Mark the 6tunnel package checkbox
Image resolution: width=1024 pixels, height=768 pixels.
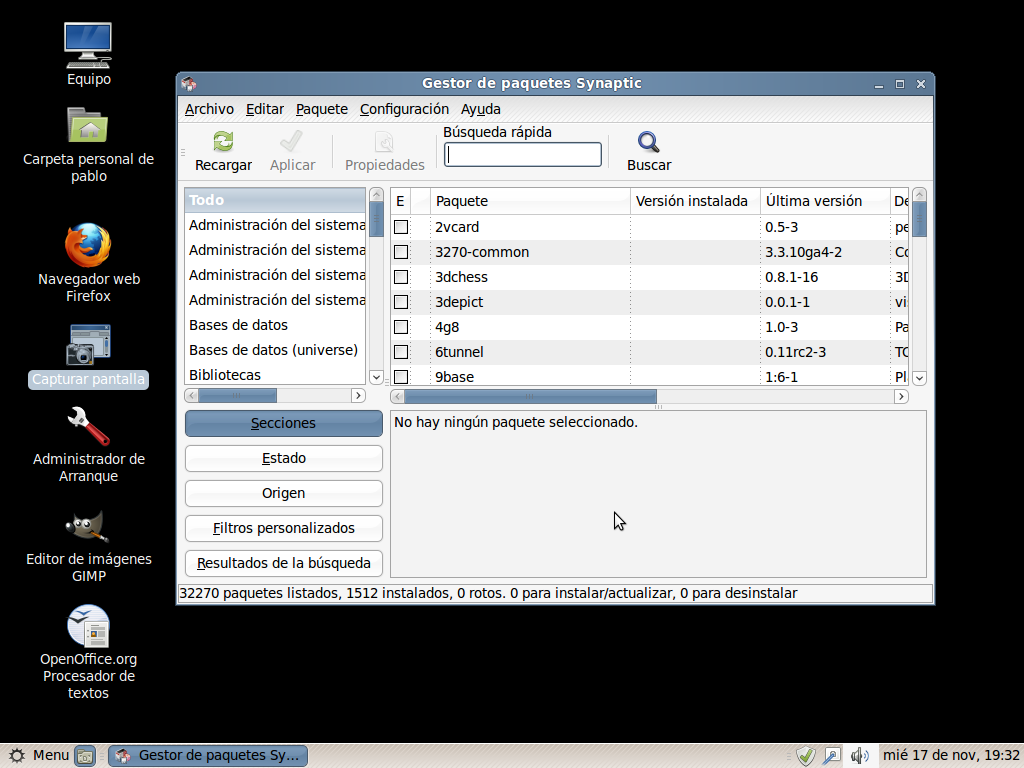tap(401, 352)
